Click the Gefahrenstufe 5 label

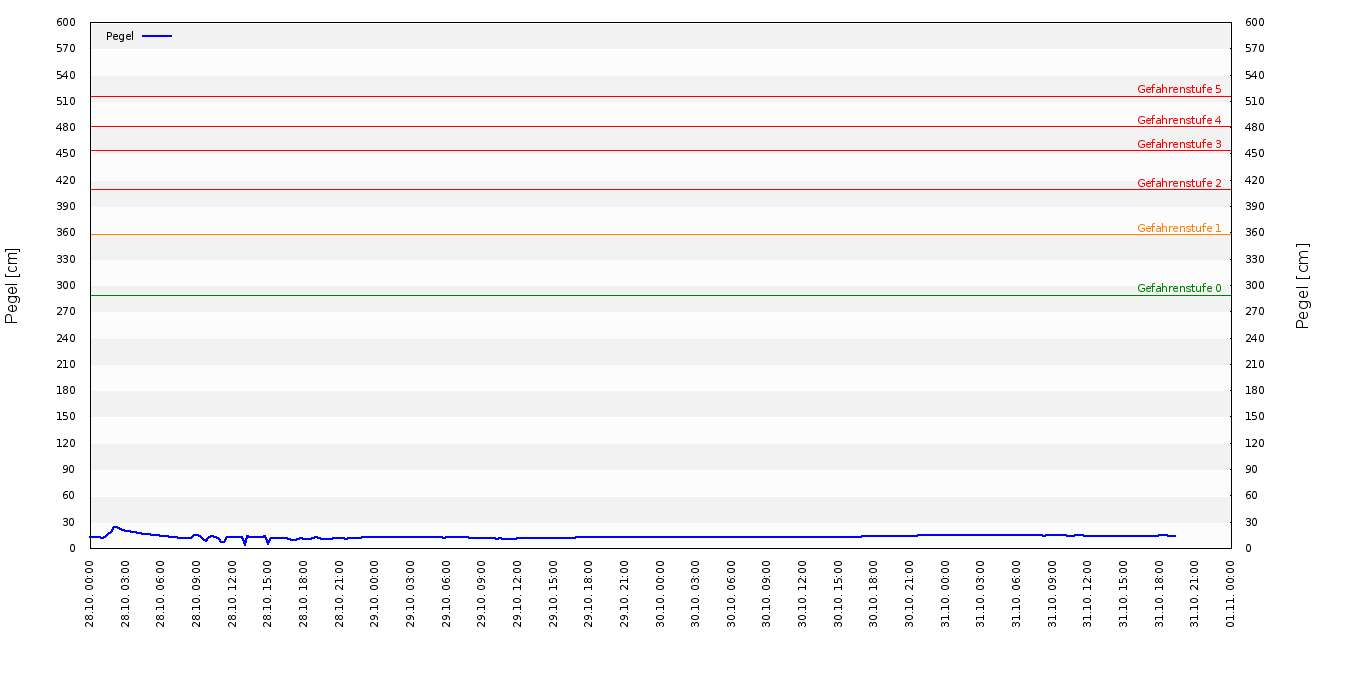point(1179,90)
